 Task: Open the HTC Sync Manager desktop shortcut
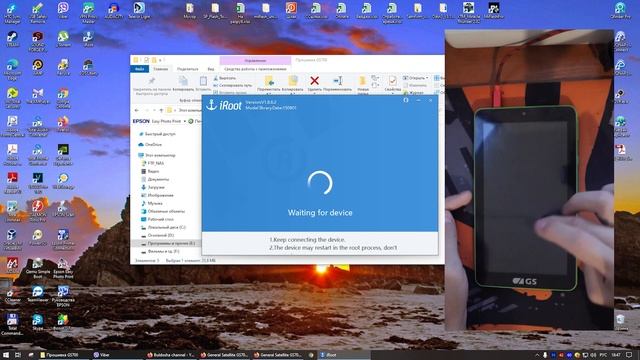(x=12, y=13)
